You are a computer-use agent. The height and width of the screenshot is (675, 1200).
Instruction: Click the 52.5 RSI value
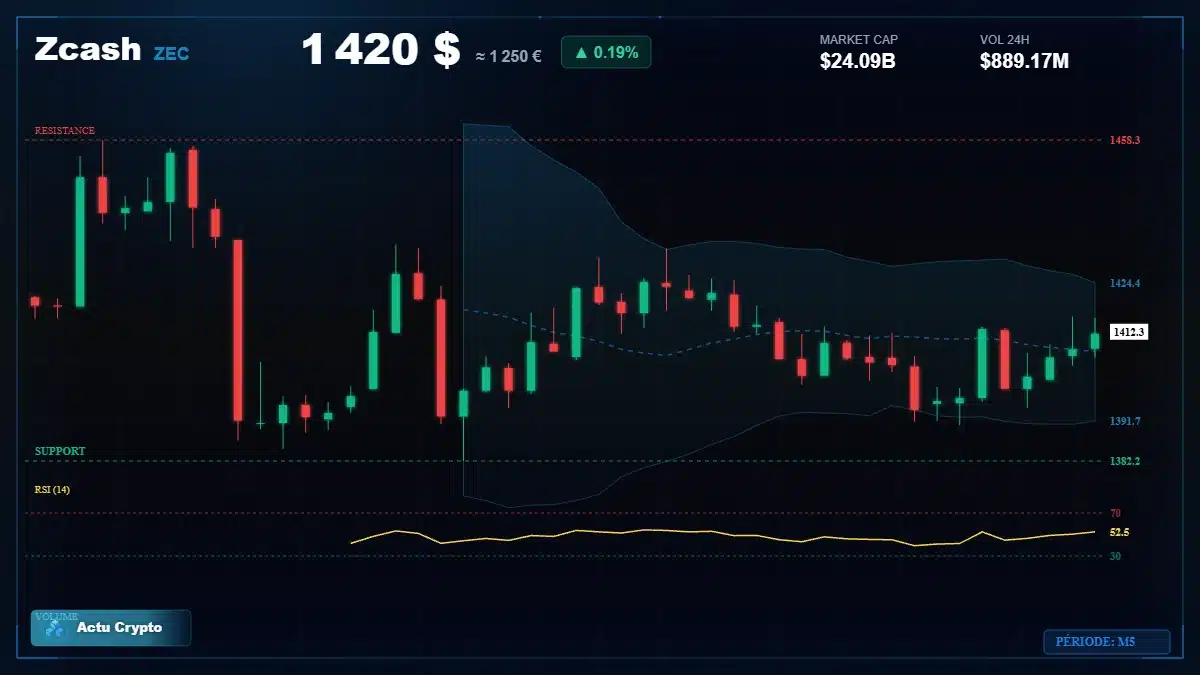pyautogui.click(x=1120, y=532)
